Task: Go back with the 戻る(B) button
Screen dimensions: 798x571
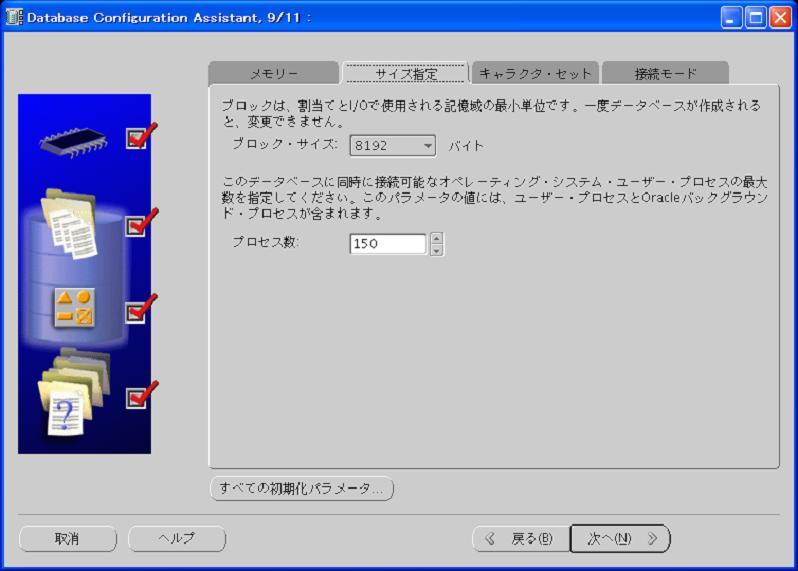Action: pyautogui.click(x=521, y=538)
